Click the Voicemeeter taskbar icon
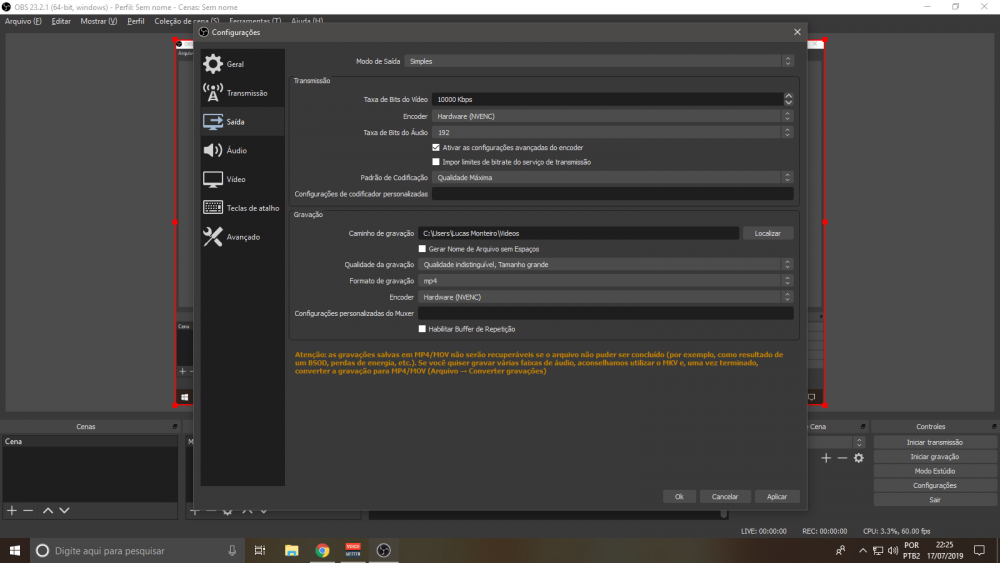The height and width of the screenshot is (563, 1000). pos(353,550)
